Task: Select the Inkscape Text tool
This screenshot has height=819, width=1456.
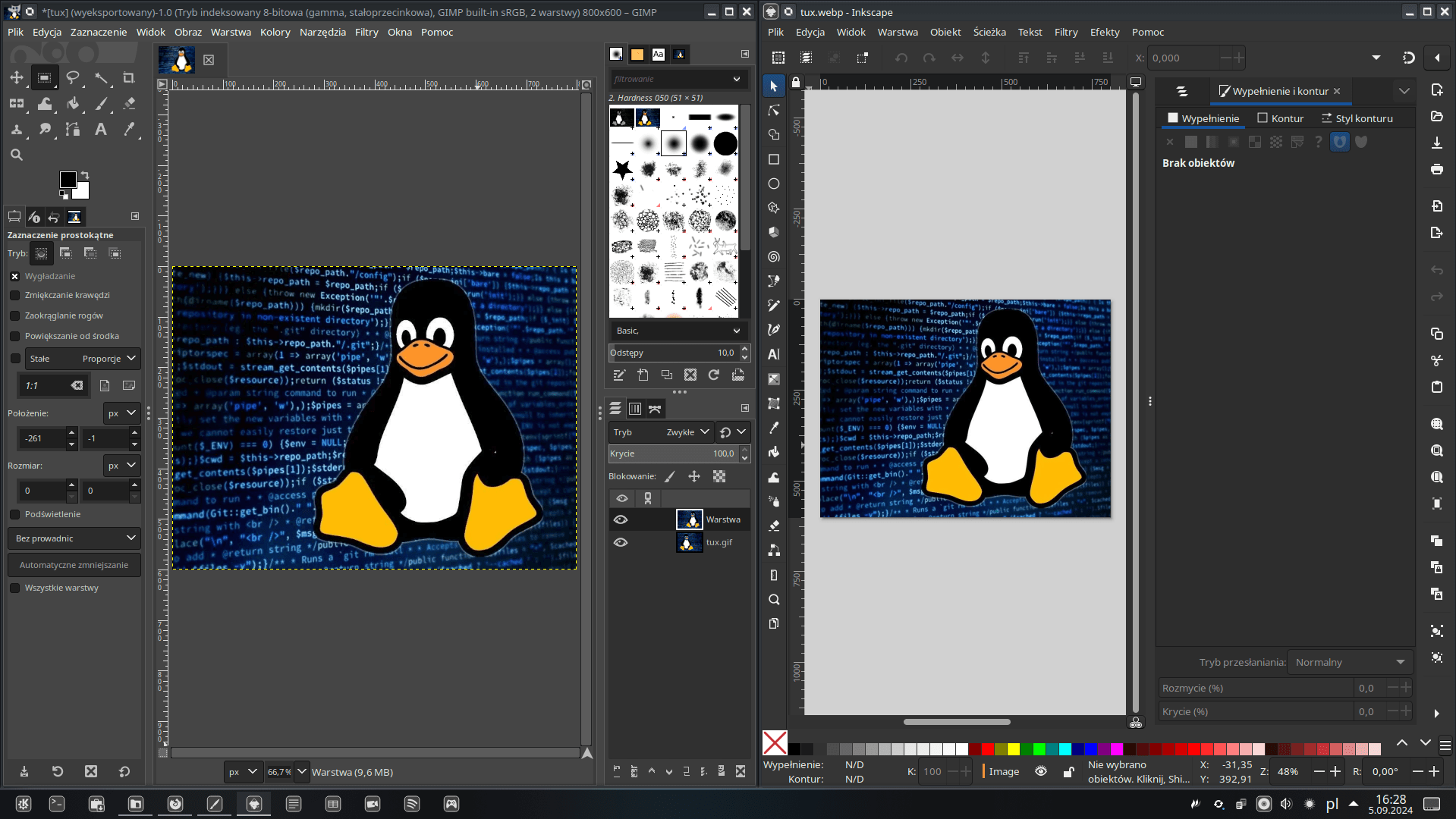Action: [774, 354]
